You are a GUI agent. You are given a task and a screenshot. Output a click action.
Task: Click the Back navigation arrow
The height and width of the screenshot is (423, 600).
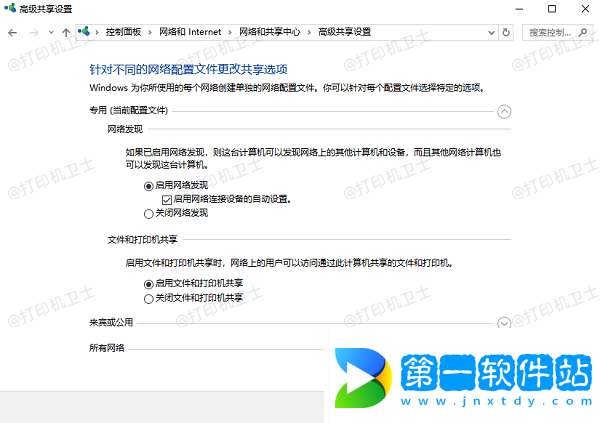pos(13,33)
